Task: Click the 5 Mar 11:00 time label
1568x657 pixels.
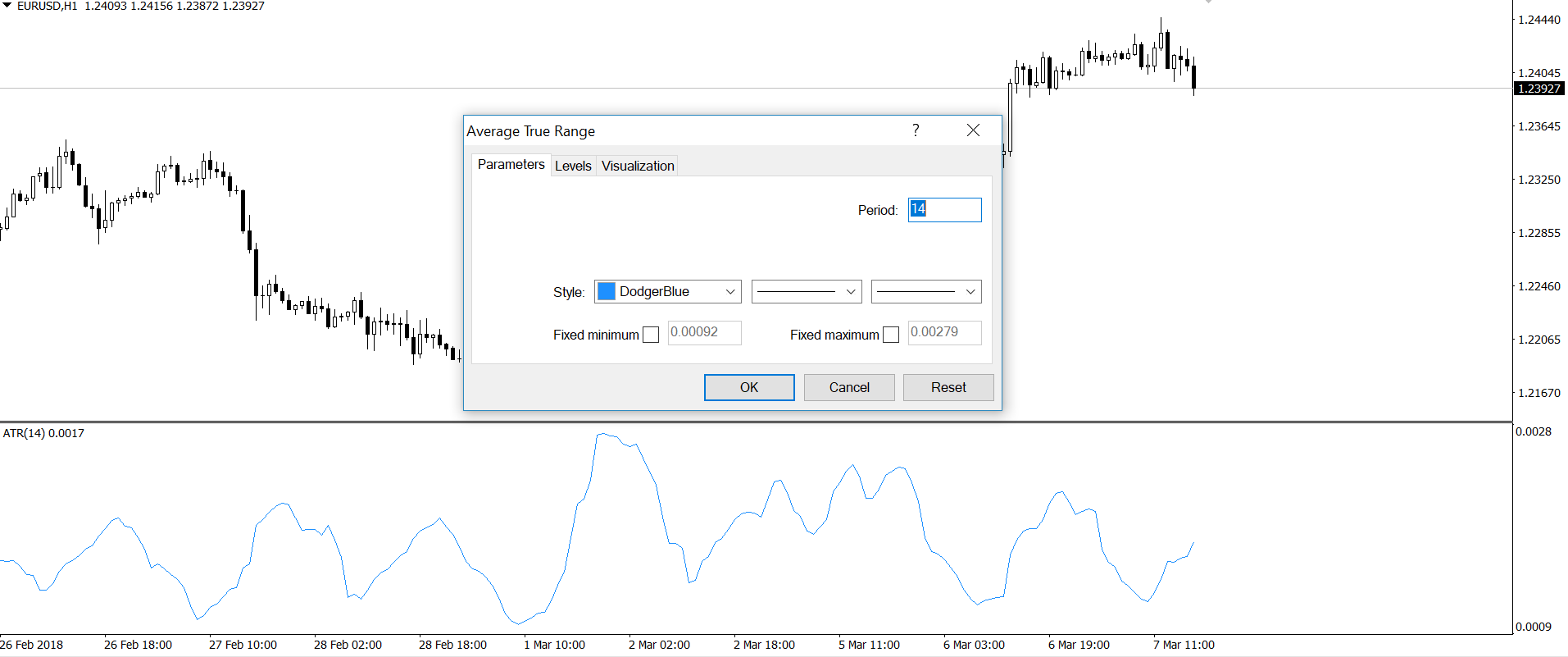Action: tap(869, 645)
